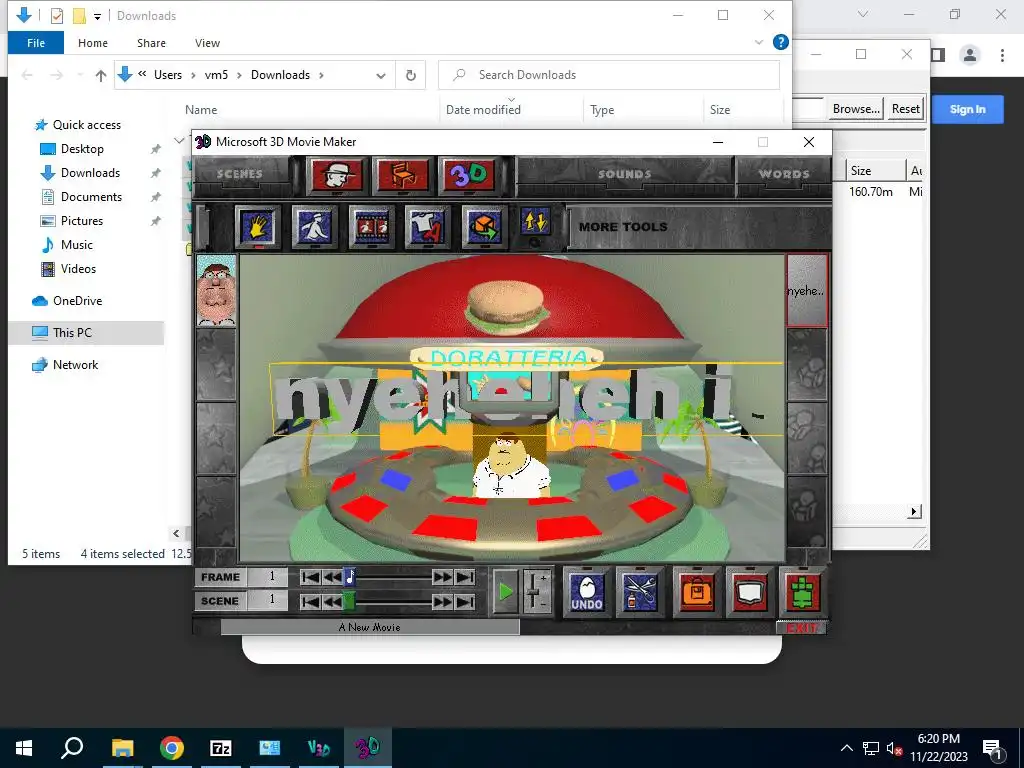The height and width of the screenshot is (768, 1024).
Task: Click the MORE TOOLS panel
Action: point(697,227)
